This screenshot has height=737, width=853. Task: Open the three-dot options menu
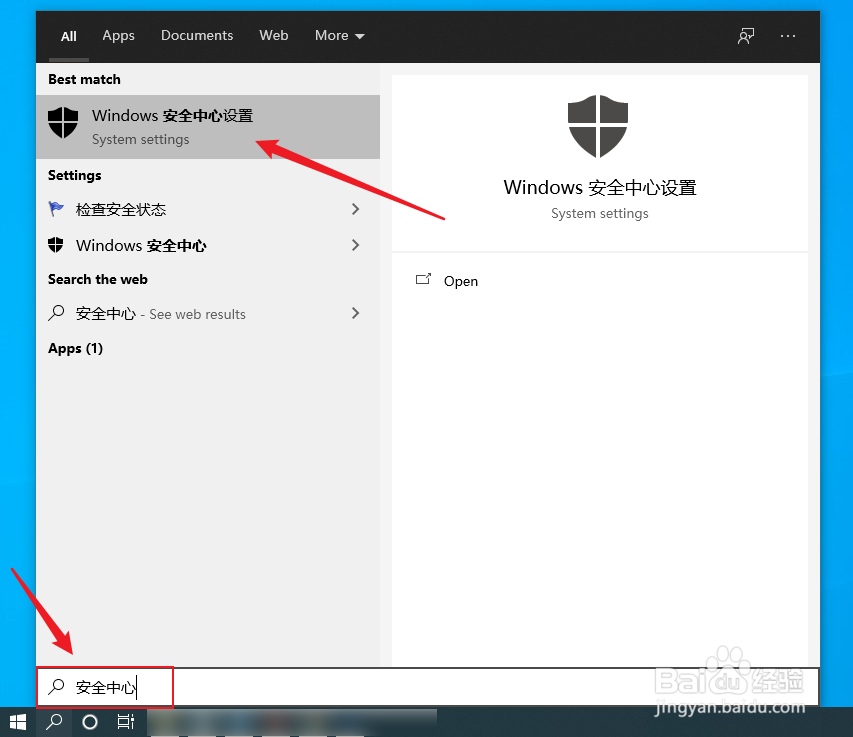click(788, 36)
